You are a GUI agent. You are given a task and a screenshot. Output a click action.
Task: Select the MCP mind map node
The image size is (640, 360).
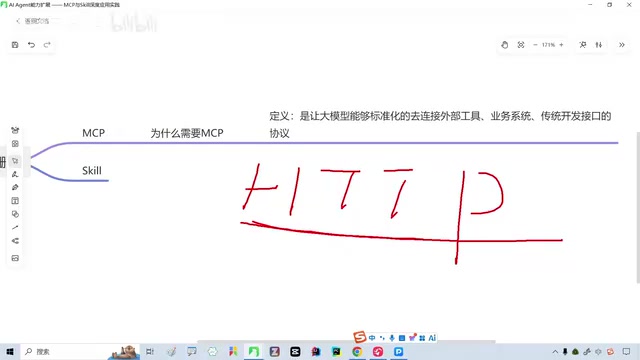click(x=93, y=133)
